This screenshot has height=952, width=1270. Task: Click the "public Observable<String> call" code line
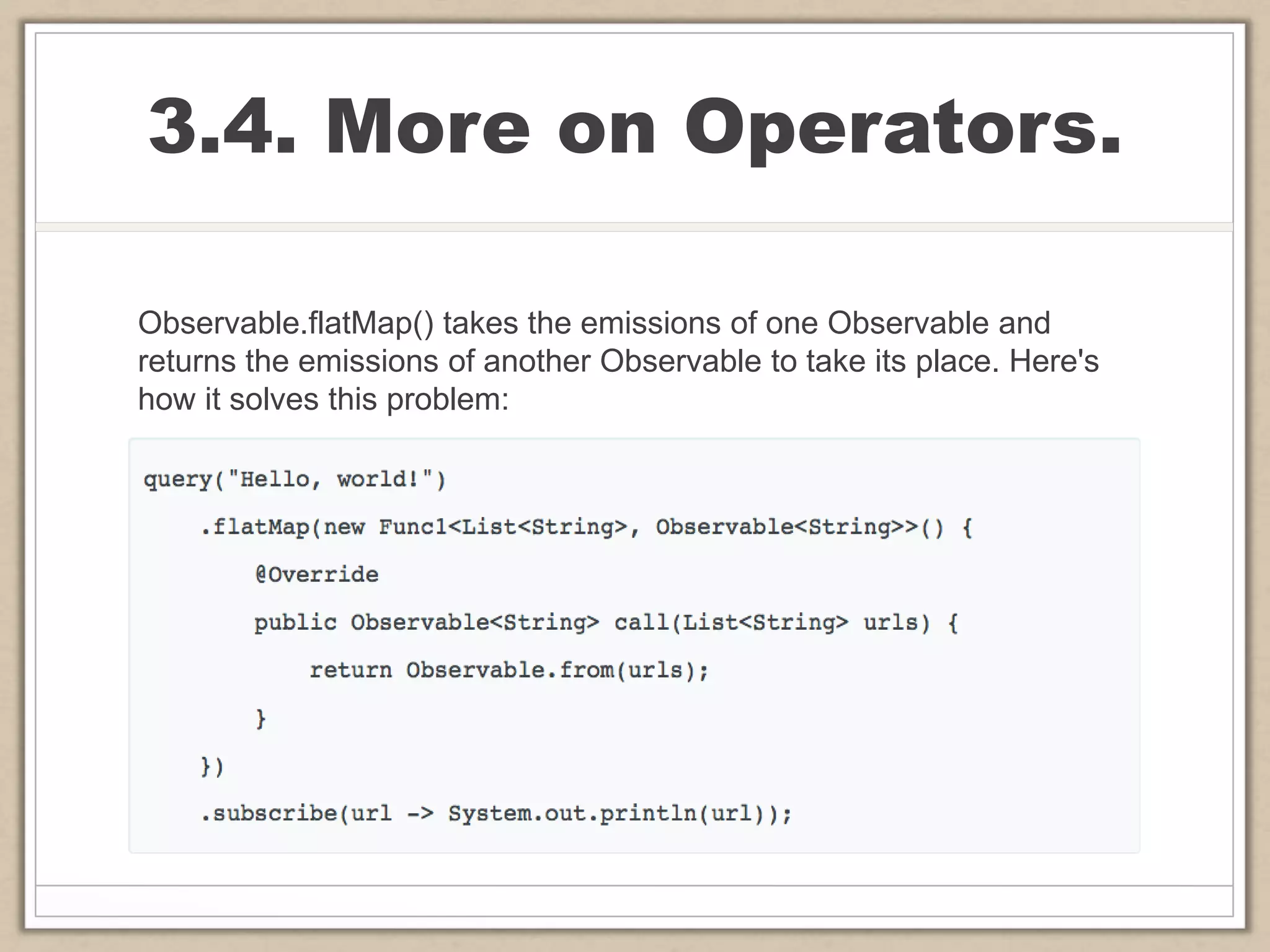pos(605,623)
